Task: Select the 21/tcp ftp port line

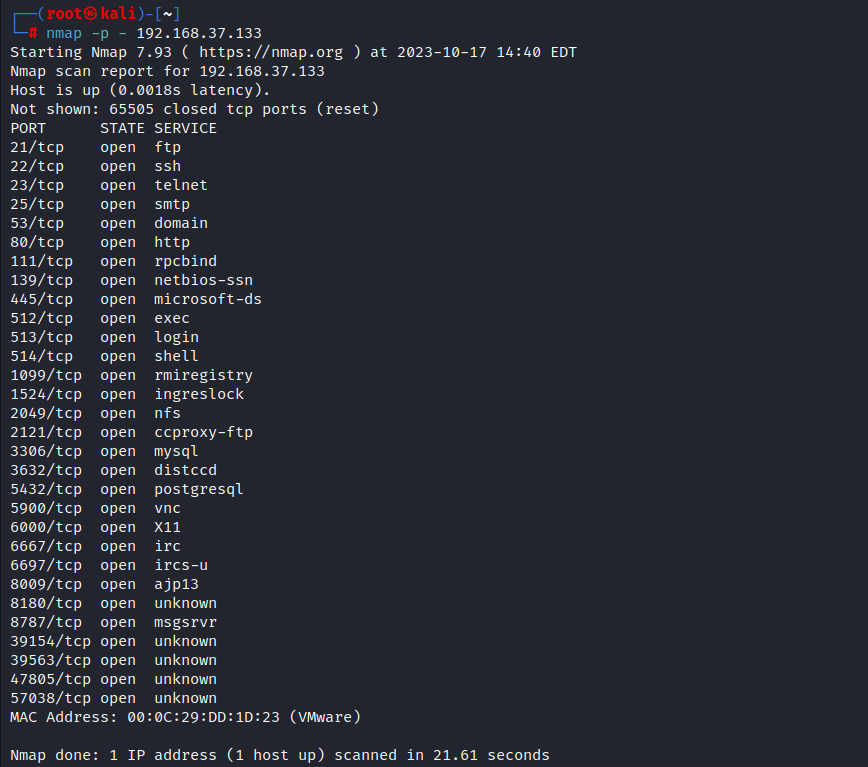Action: (95, 147)
